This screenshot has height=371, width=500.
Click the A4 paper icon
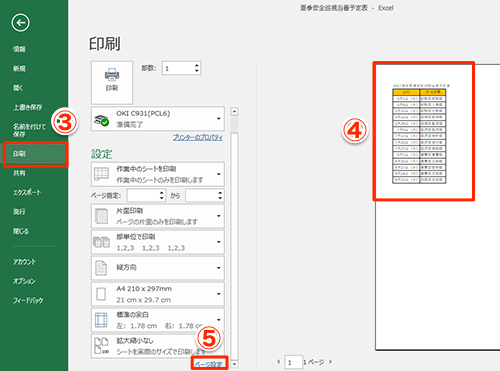101,294
